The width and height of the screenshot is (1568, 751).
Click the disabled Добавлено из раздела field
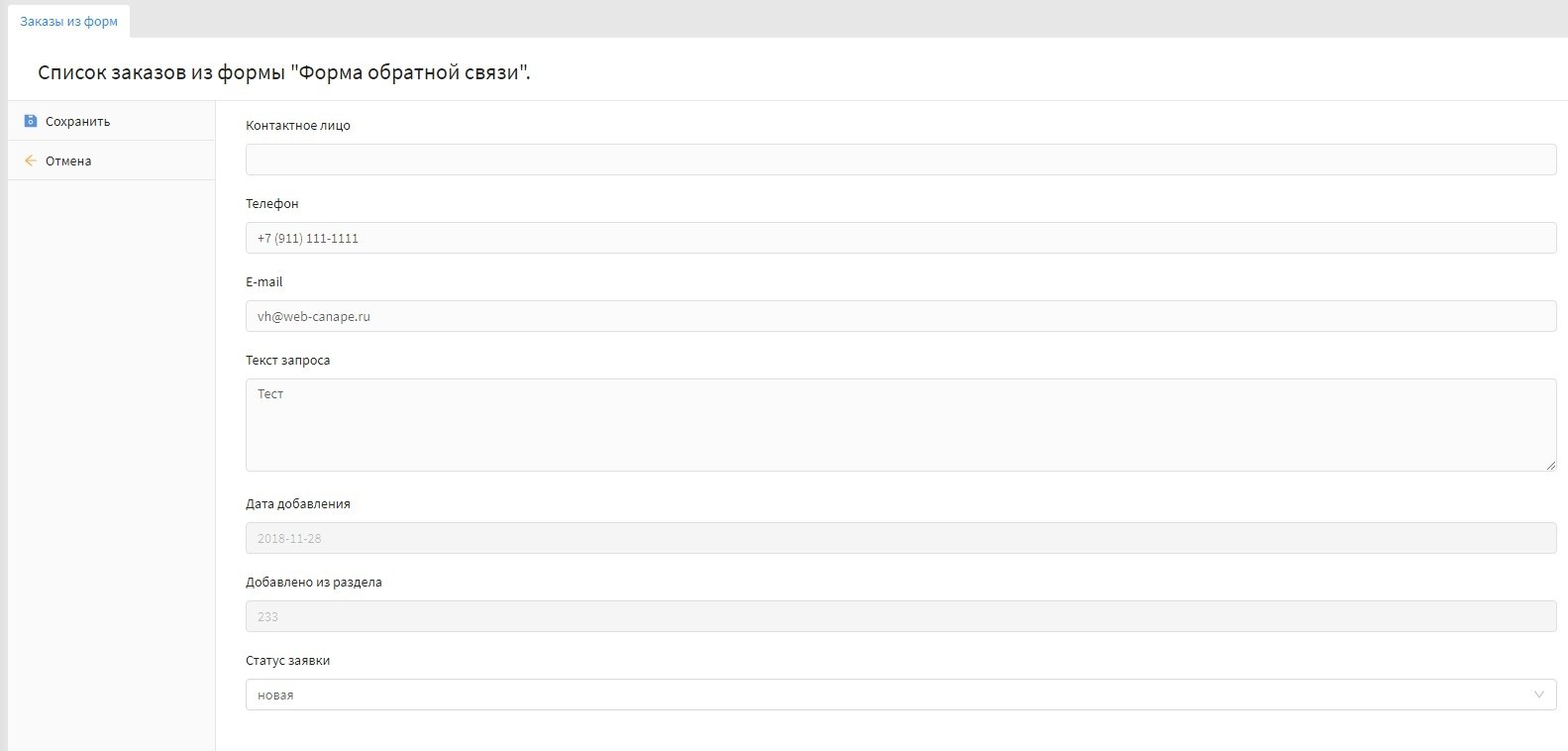[900, 616]
